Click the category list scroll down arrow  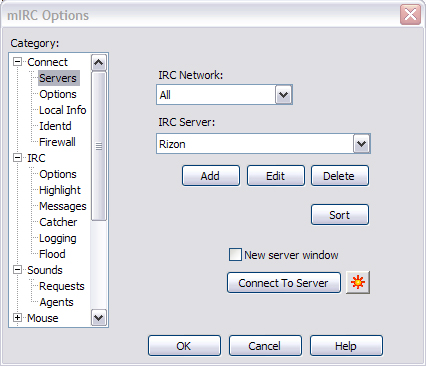tap(99, 318)
